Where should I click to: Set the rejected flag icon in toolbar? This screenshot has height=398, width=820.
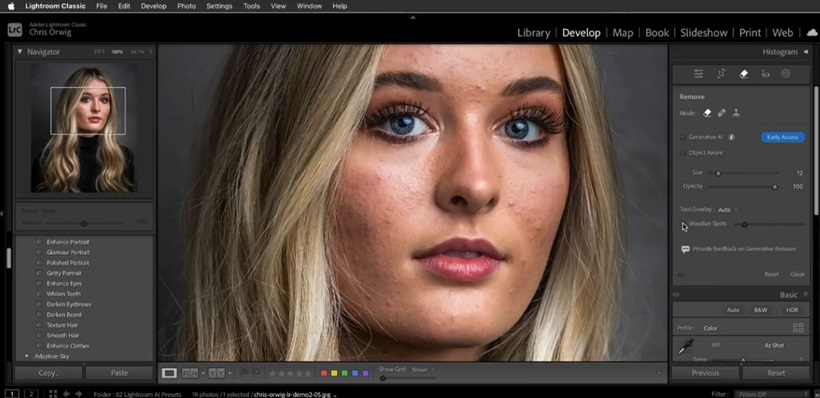tap(256, 373)
